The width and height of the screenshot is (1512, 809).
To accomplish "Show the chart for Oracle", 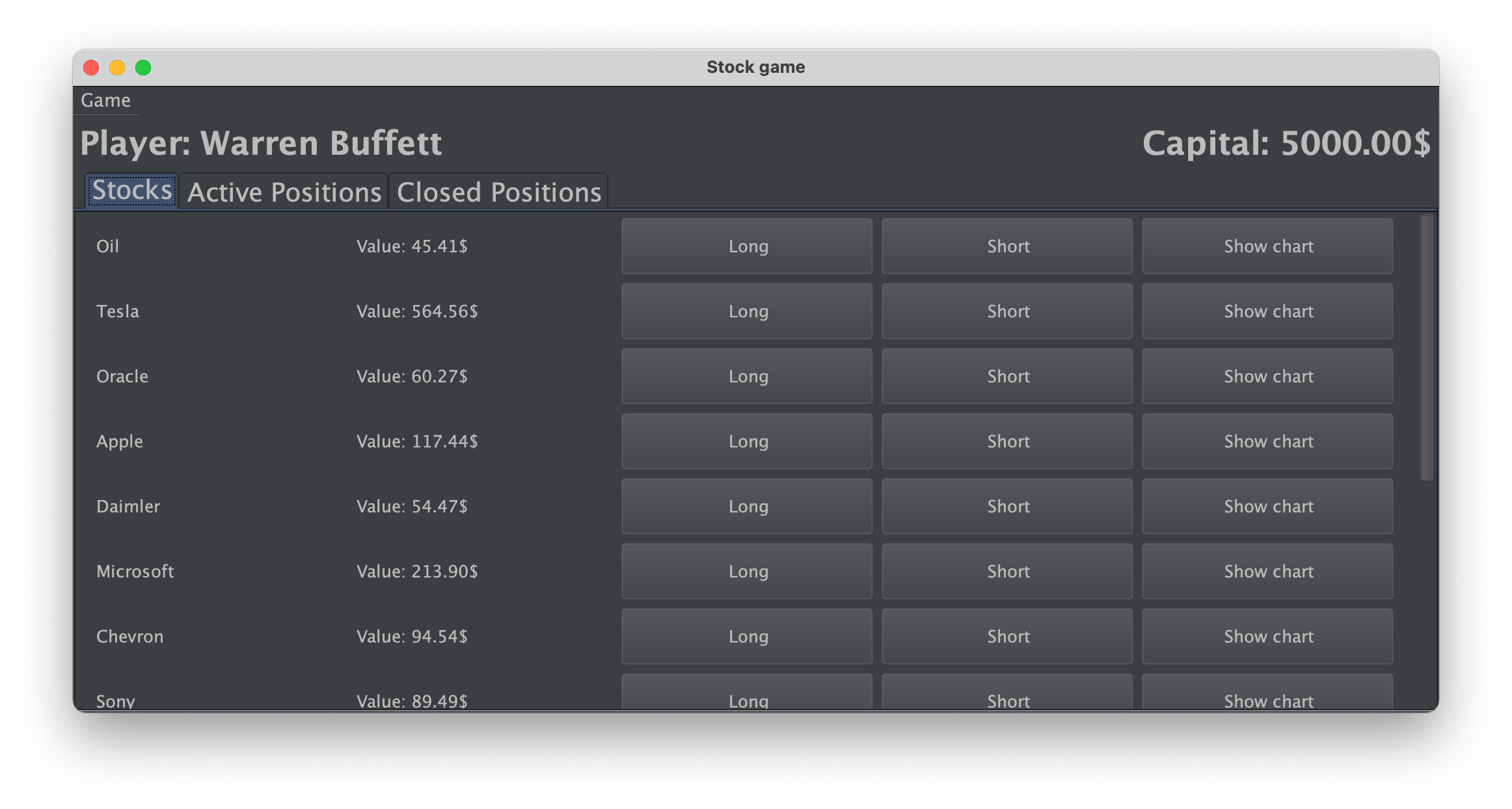I will coord(1267,376).
